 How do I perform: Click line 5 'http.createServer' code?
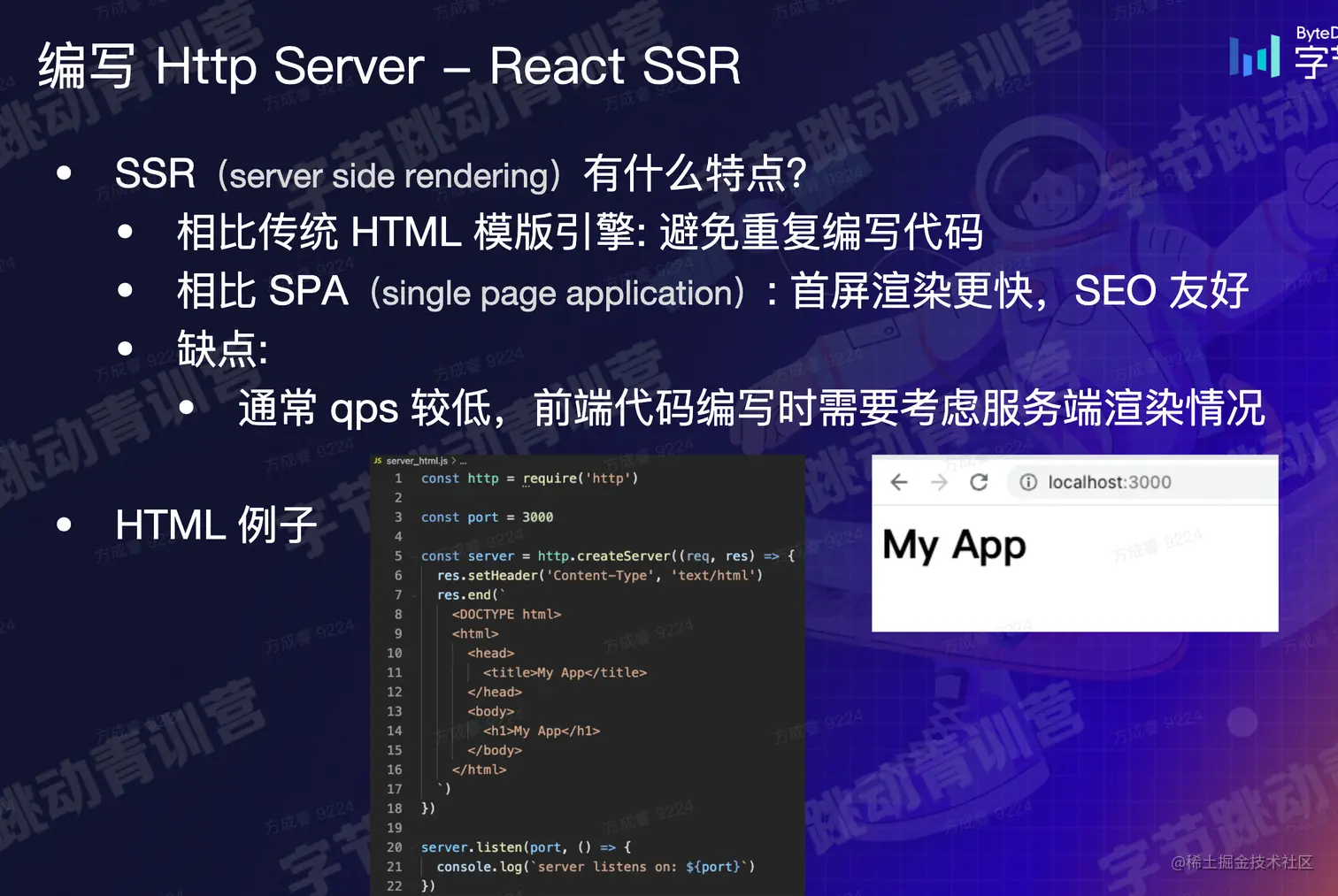[x=608, y=556]
